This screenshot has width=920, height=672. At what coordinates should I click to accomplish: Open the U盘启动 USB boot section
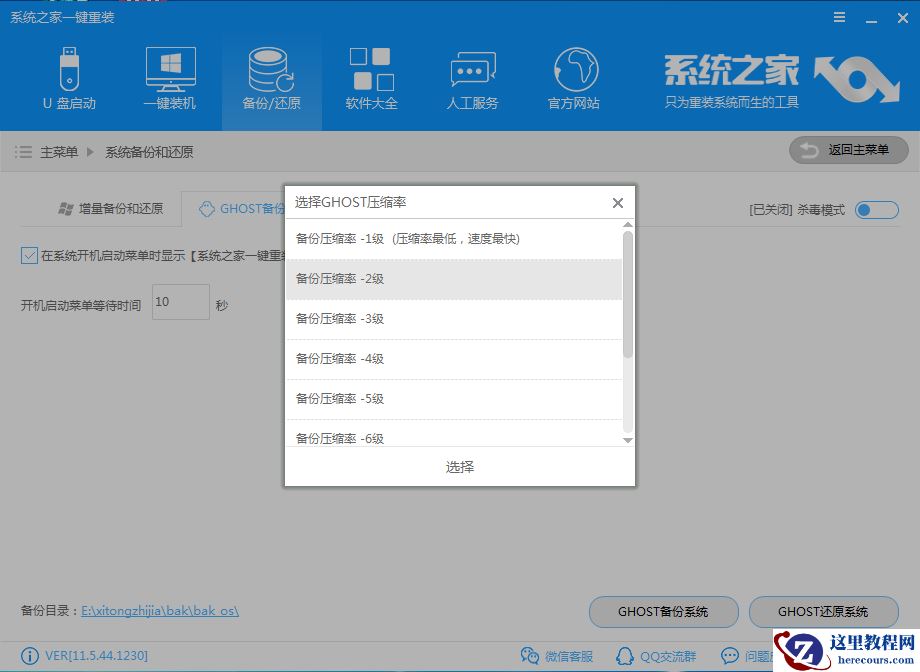[69, 75]
